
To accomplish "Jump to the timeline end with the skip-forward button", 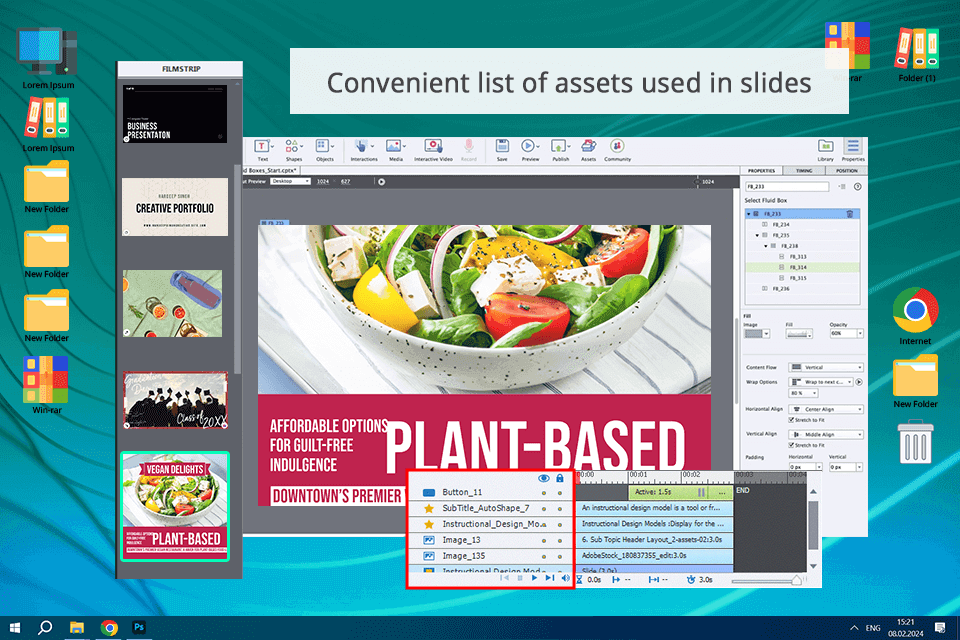I will tap(550, 578).
